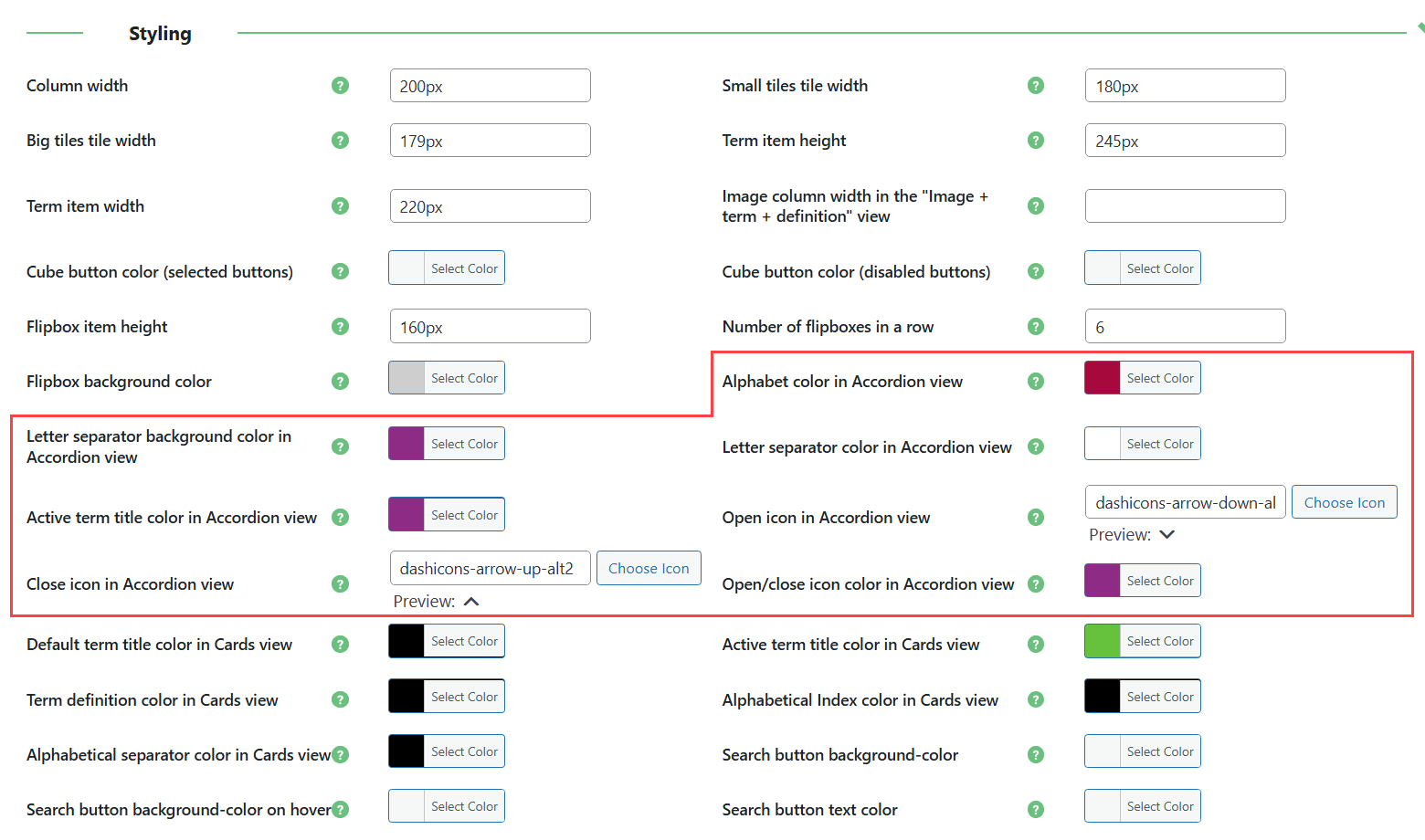View help for Flipbox background color
Viewport: 1425px width, 840px height.
tap(340, 381)
